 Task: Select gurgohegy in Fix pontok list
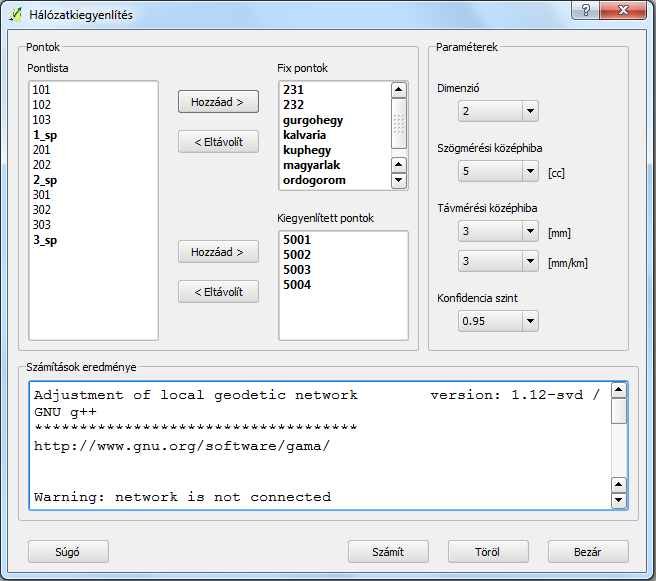tap(311, 120)
